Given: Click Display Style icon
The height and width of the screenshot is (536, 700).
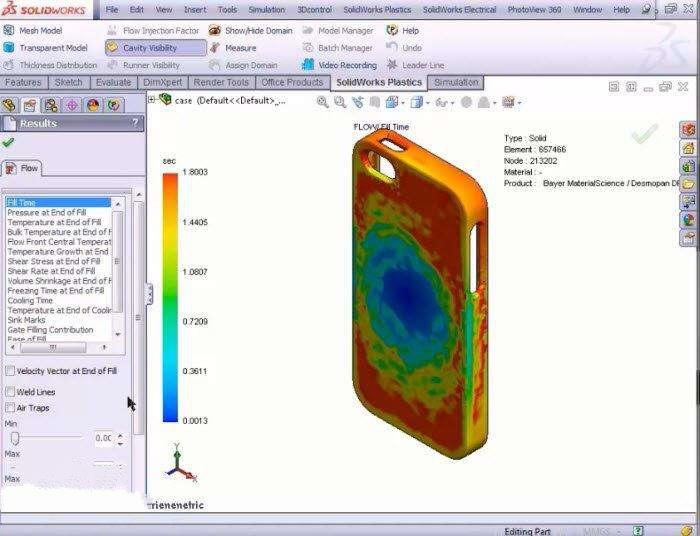Looking at the screenshot, I should (416, 102).
